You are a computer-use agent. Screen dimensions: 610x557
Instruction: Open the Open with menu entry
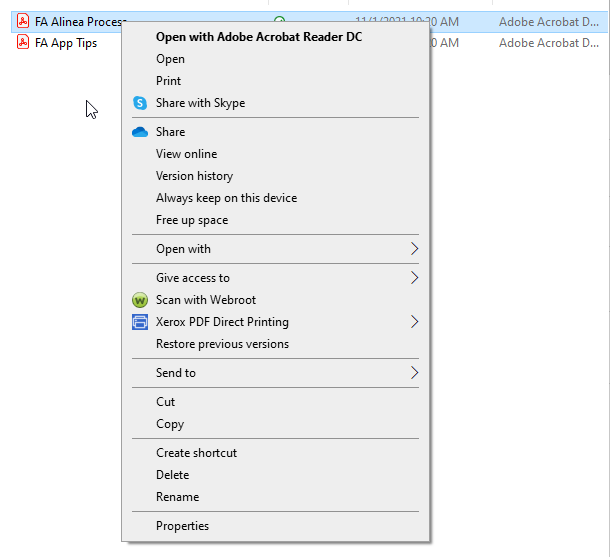click(x=275, y=249)
